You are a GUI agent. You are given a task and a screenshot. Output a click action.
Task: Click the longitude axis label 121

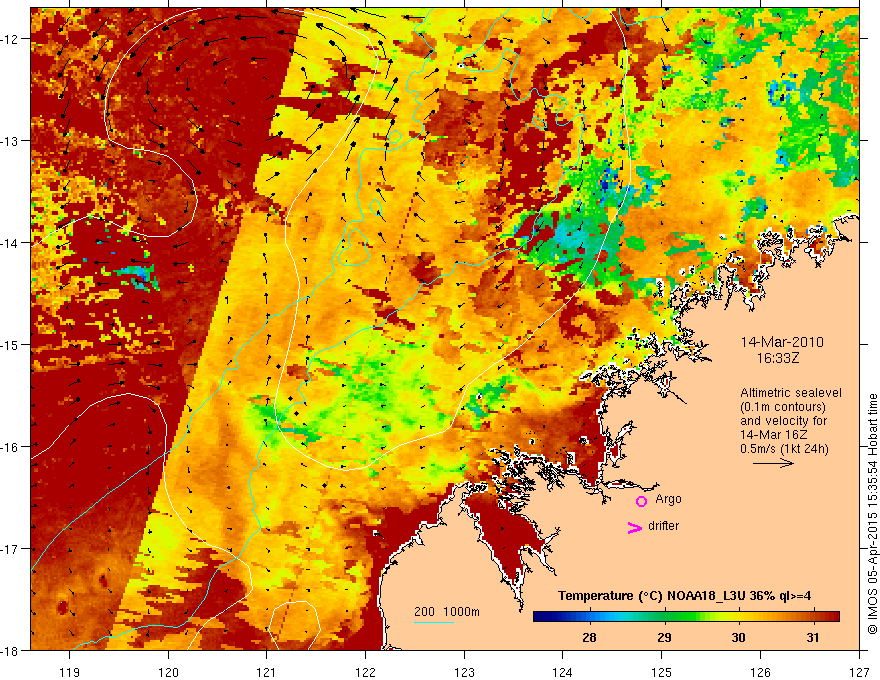click(x=267, y=672)
